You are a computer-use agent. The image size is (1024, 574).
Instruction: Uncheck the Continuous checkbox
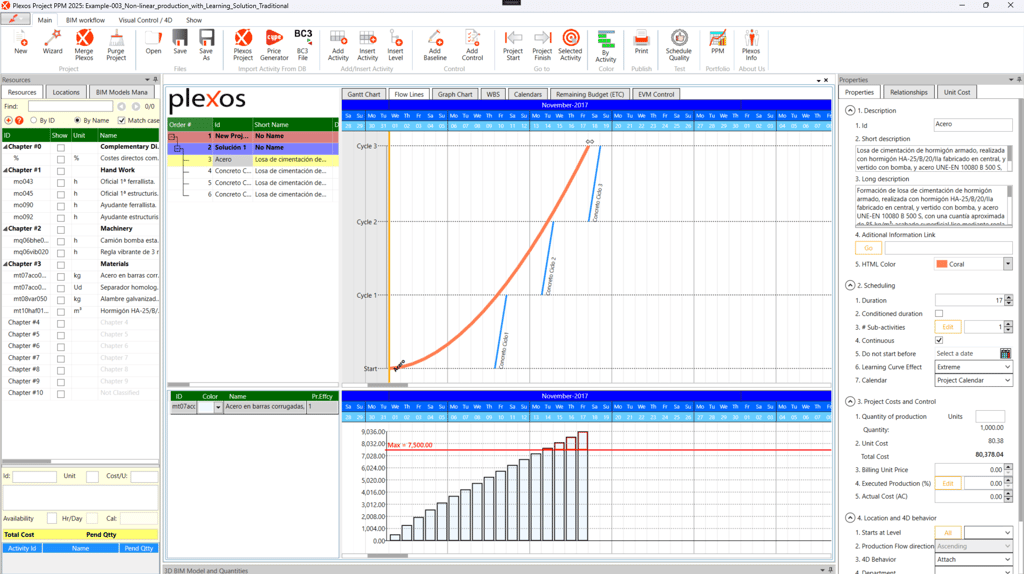(939, 340)
